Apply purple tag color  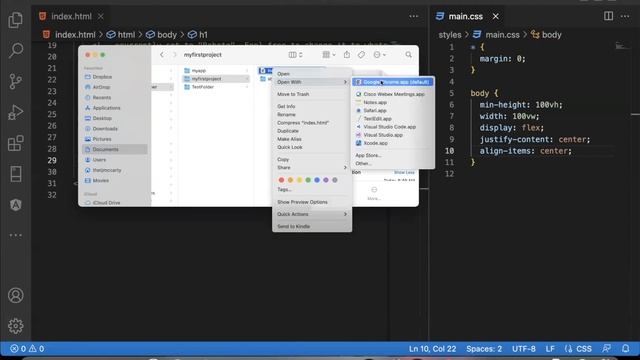coord(326,180)
